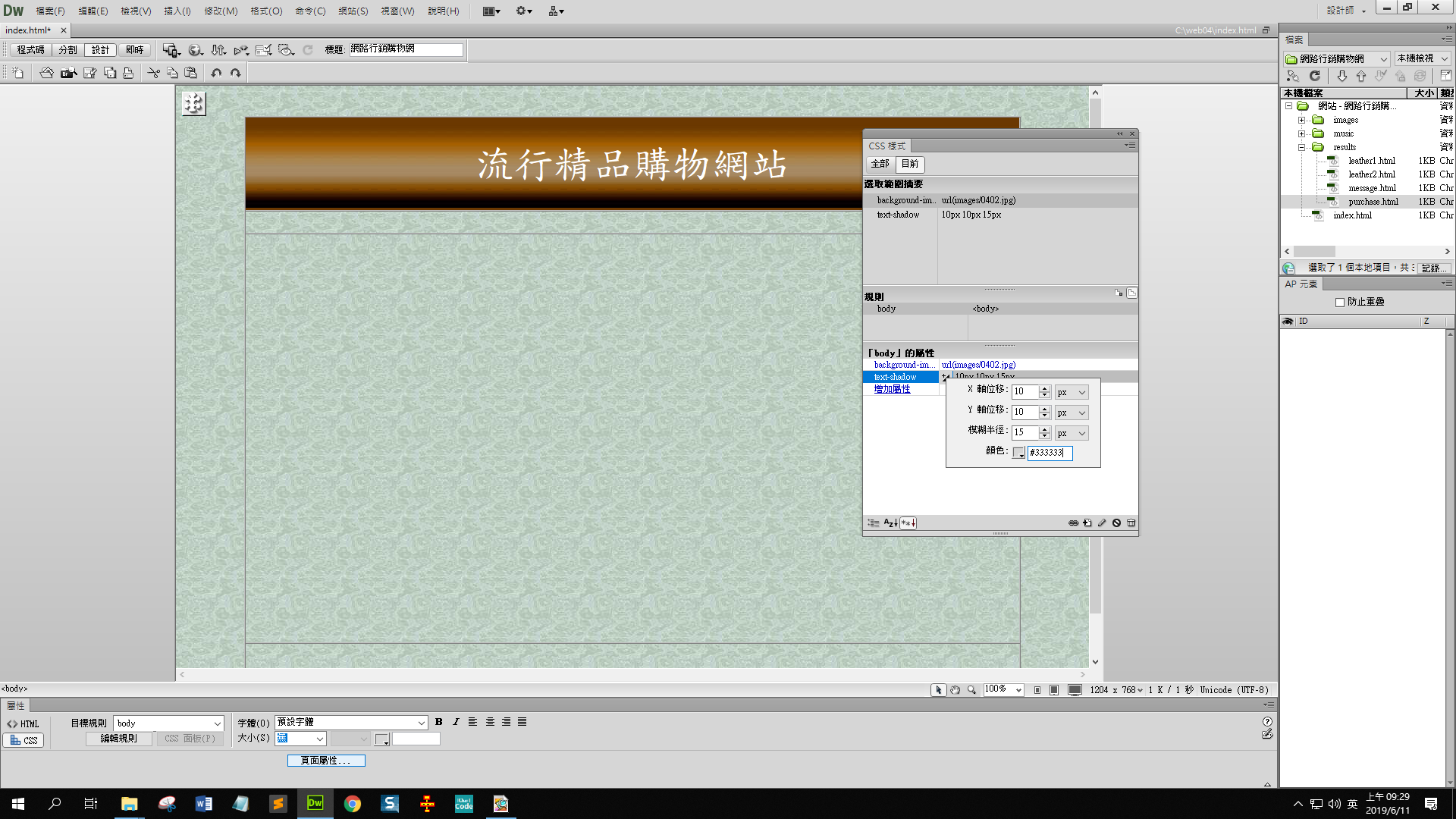1456x819 pixels.
Task: Click Attach Style Sheet link icon
Action: (x=1073, y=523)
